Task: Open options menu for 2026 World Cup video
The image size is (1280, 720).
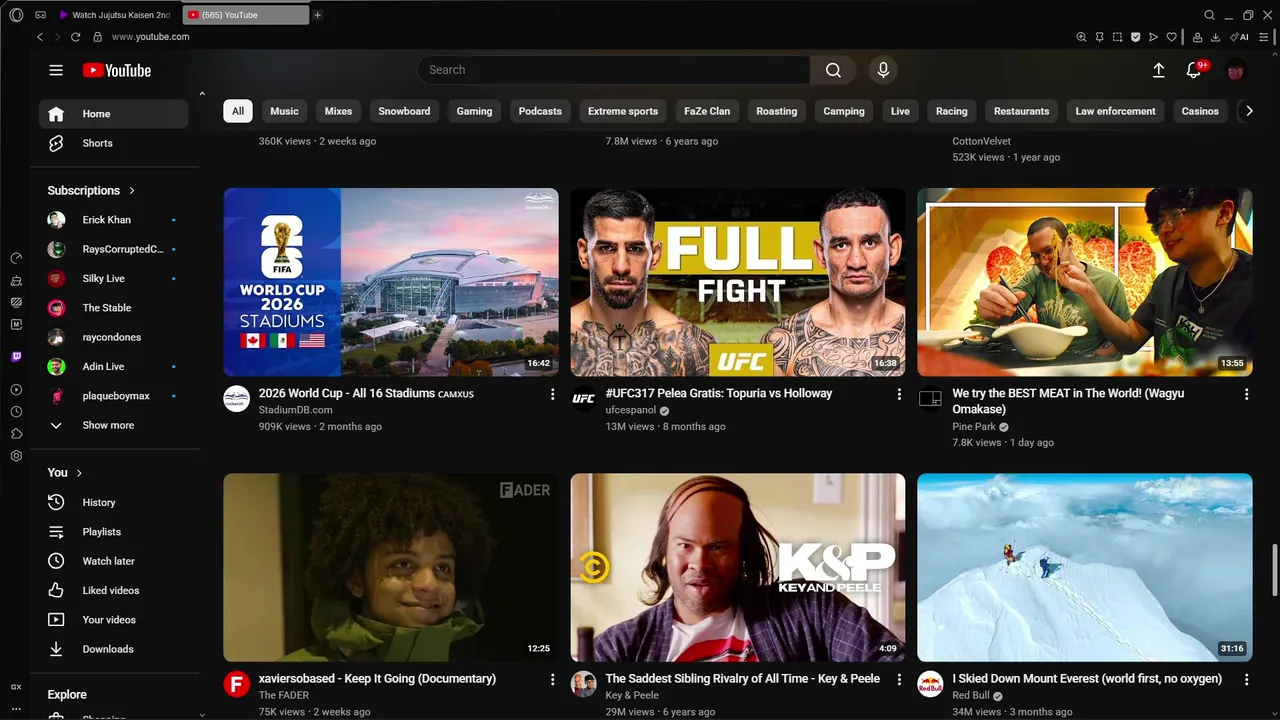Action: [x=552, y=395]
